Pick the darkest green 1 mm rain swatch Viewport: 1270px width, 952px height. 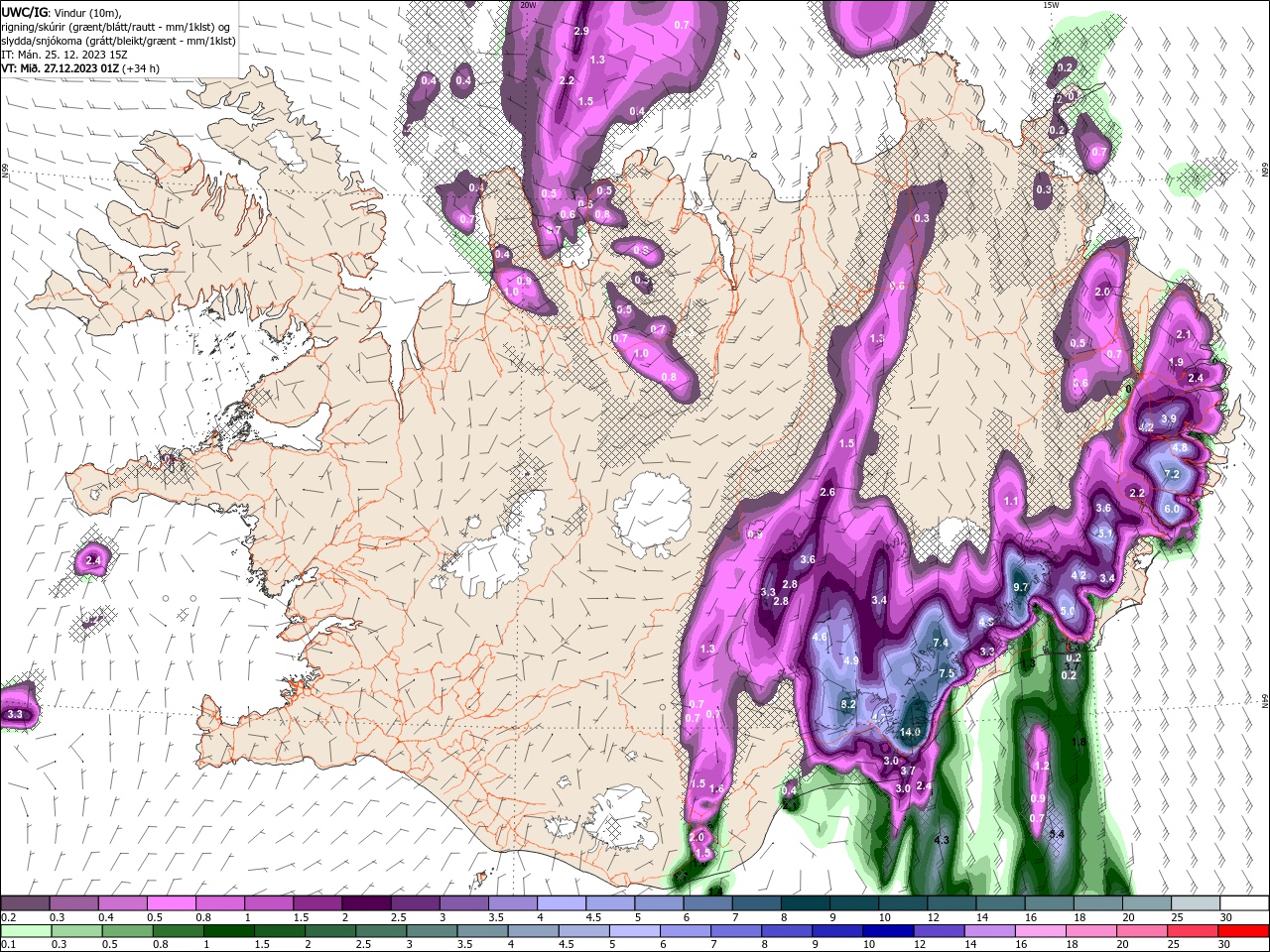(x=229, y=931)
